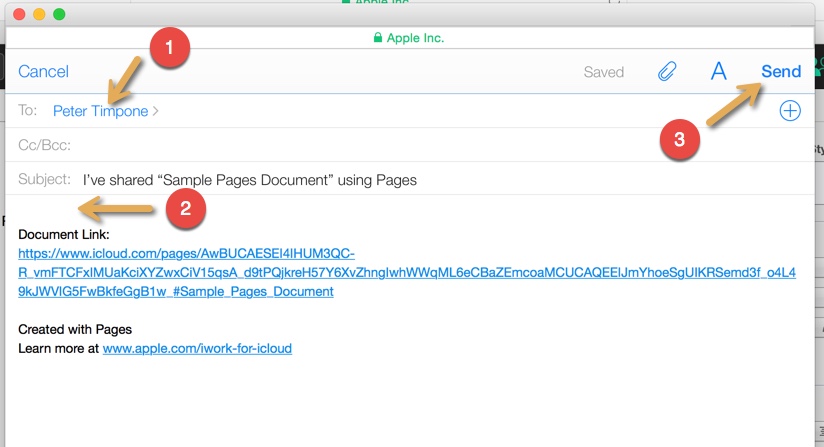824x447 pixels.
Task: Open the icloud.com pages document link
Action: (407, 272)
